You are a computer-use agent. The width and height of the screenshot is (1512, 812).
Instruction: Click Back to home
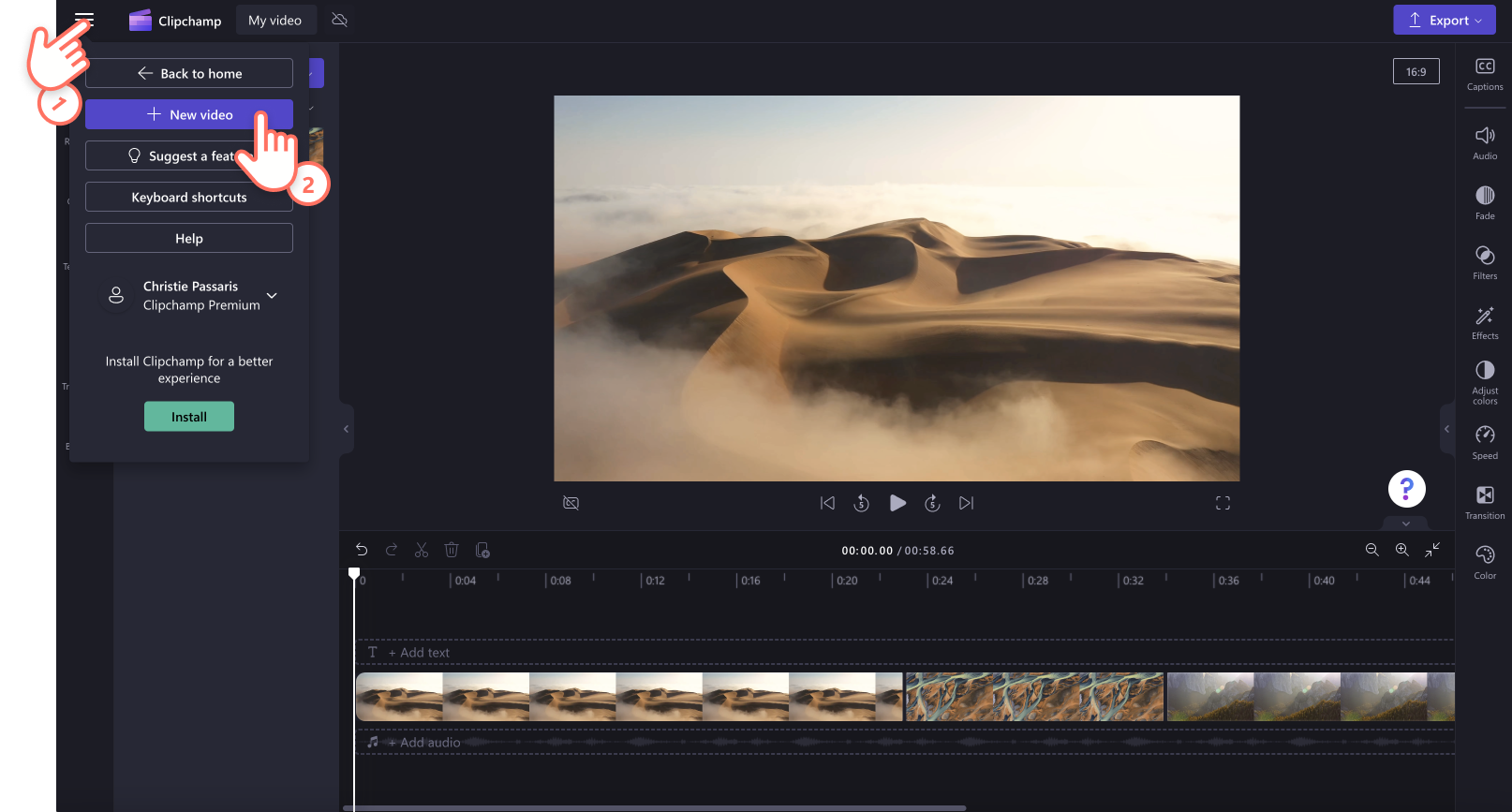coord(189,73)
